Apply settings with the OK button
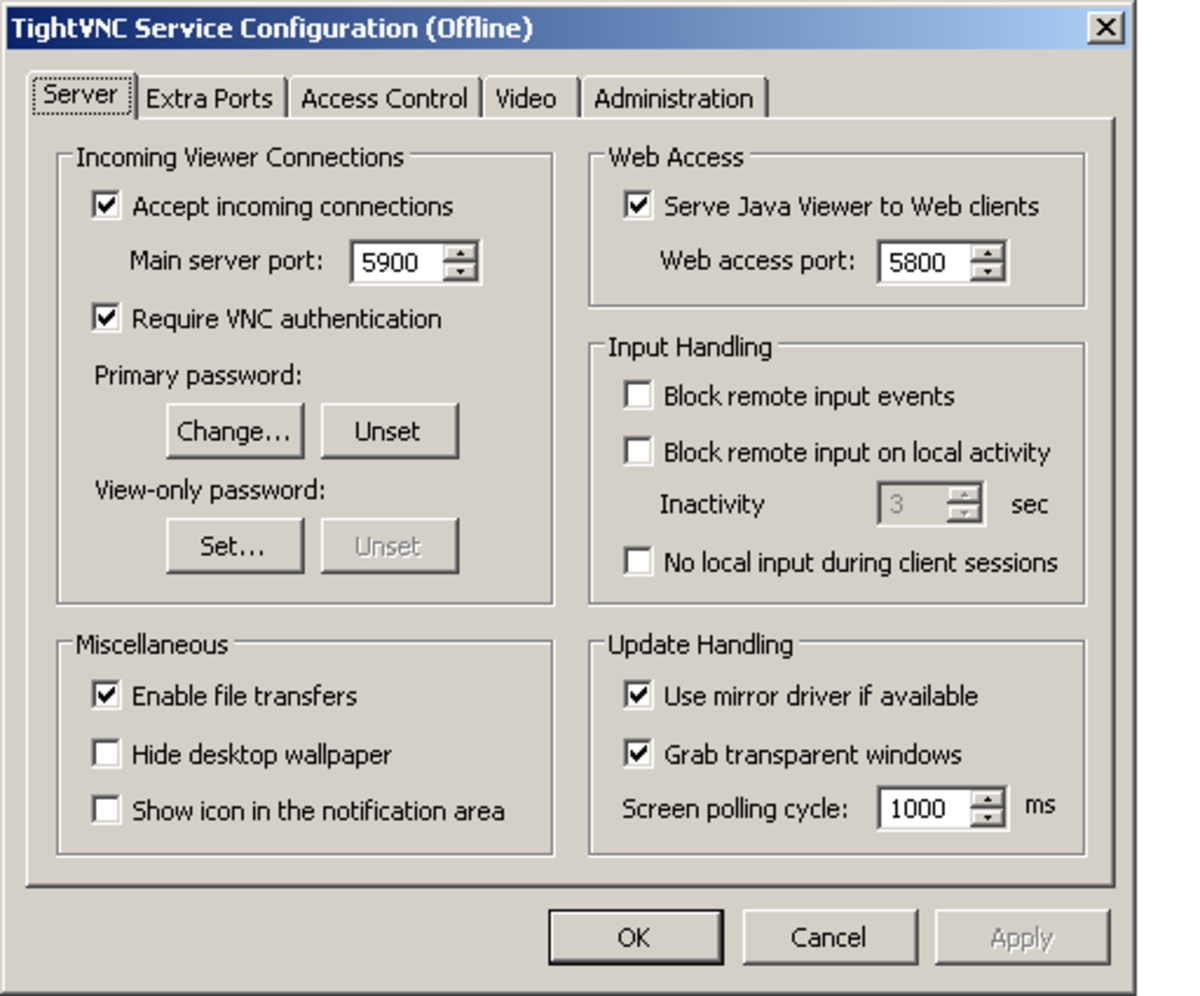Image resolution: width=1200 pixels, height=996 pixels. tap(635, 937)
